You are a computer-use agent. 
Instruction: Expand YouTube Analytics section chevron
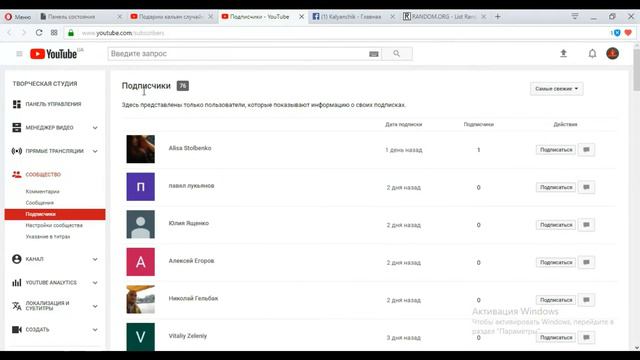coord(95,282)
